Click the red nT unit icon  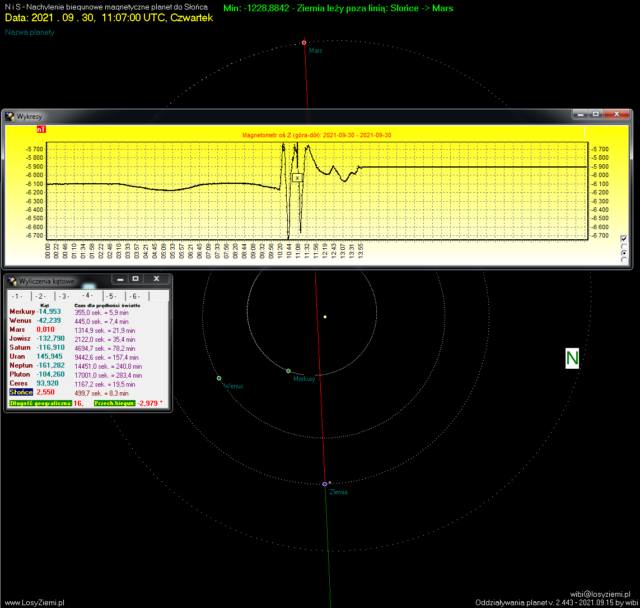point(40,129)
